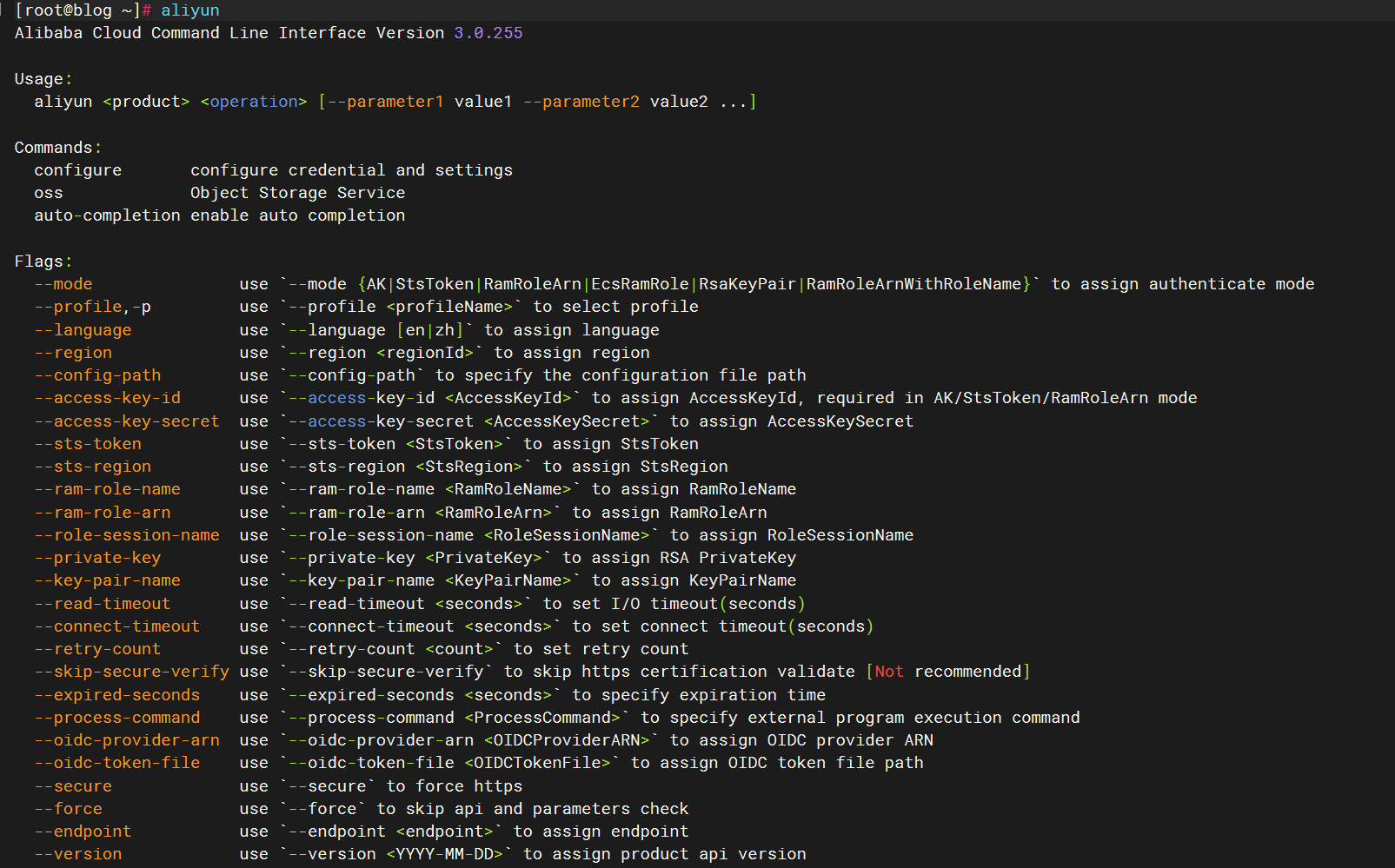Select the version number 3.0.255
The height and width of the screenshot is (868, 1395).
tap(488, 33)
